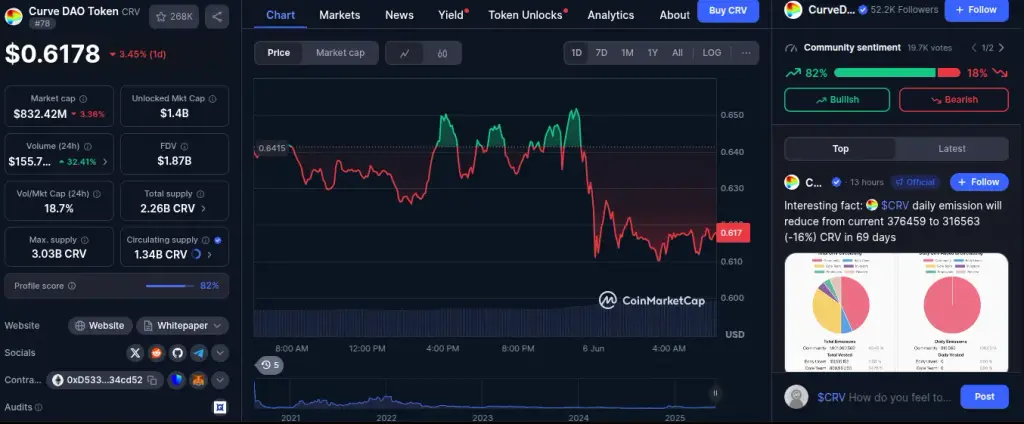Open the News tab
This screenshot has height=424, width=1024.
tap(399, 15)
